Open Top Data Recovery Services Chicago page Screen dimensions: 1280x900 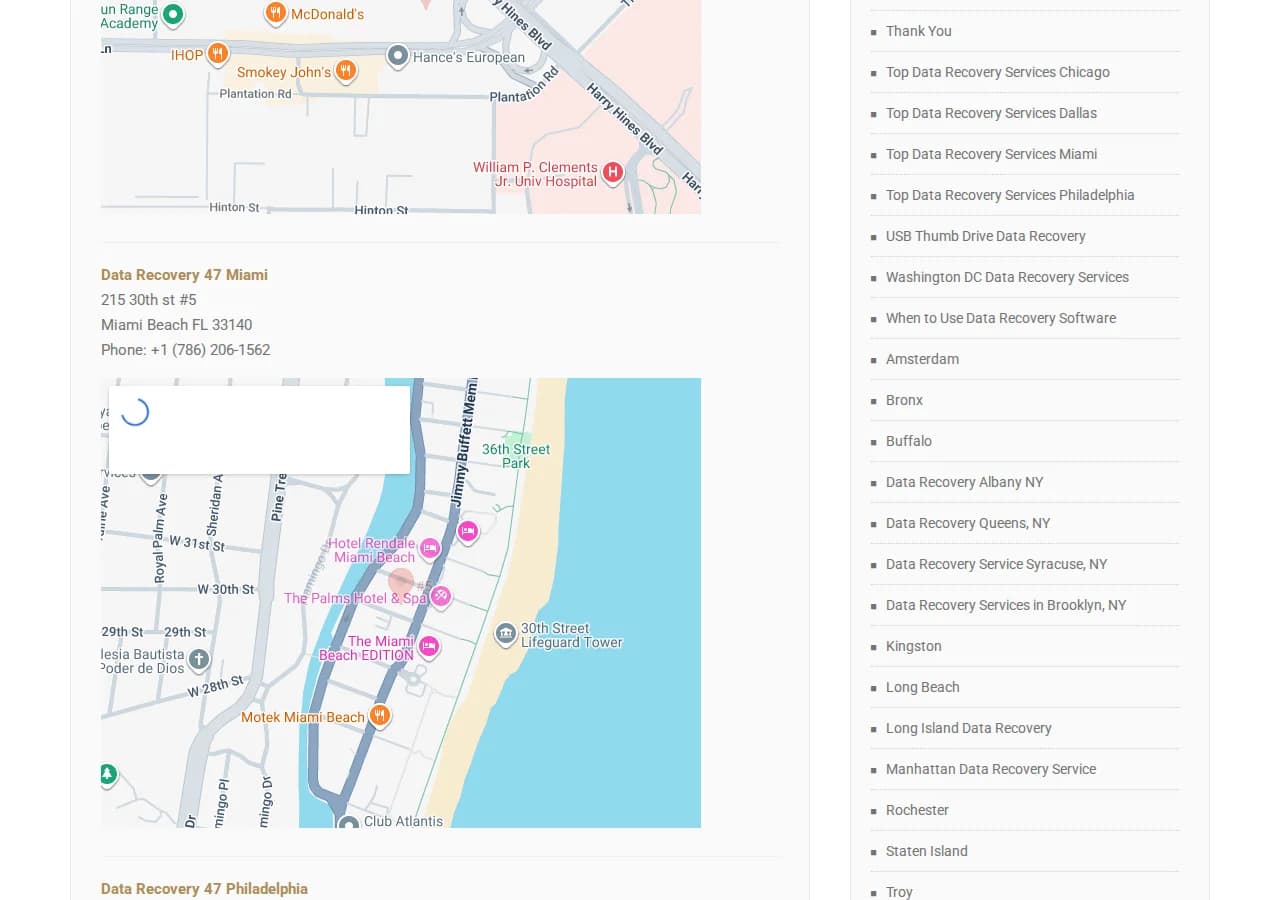[x=997, y=72]
